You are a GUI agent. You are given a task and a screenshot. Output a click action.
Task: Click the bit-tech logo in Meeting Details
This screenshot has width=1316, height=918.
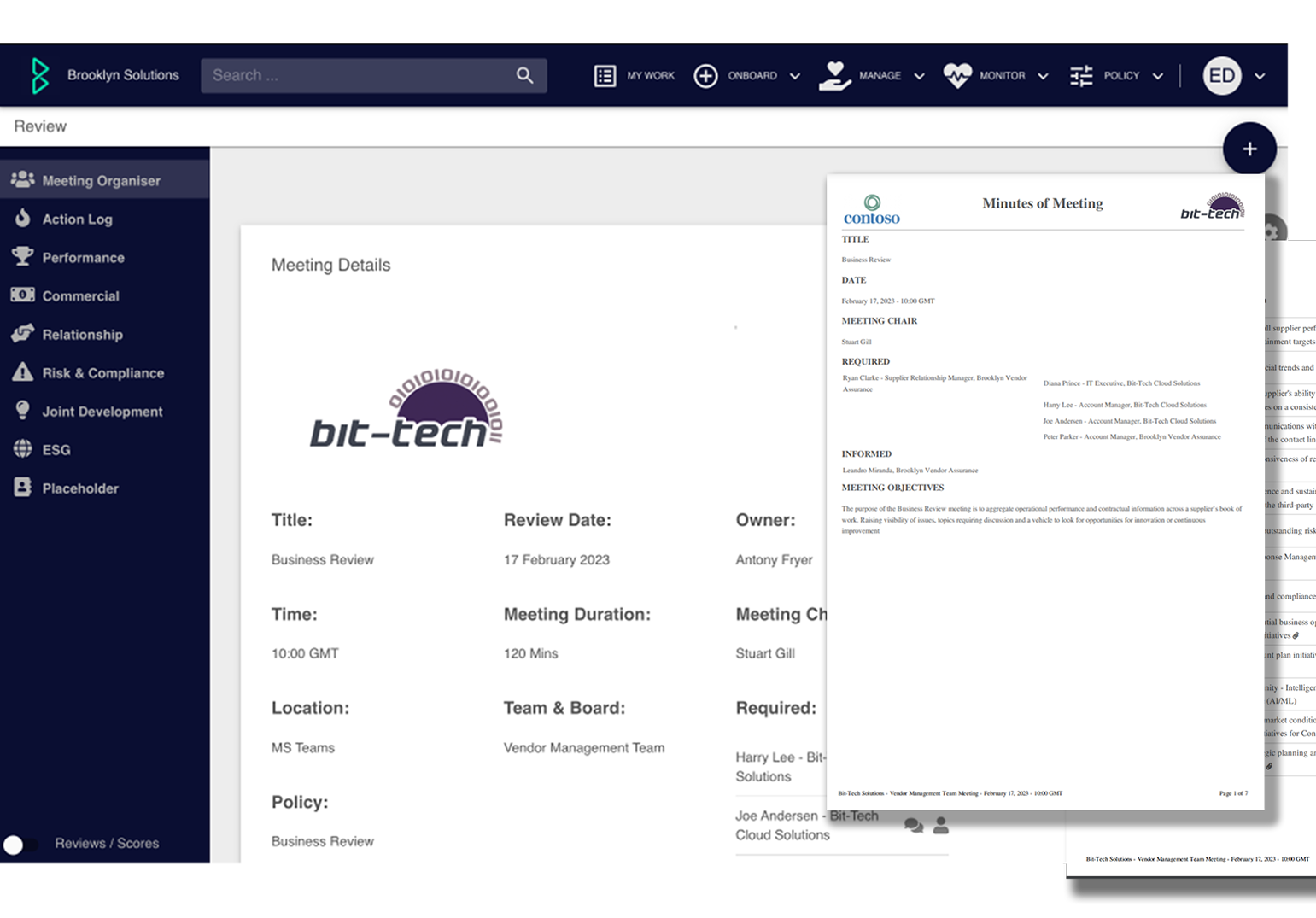(406, 408)
